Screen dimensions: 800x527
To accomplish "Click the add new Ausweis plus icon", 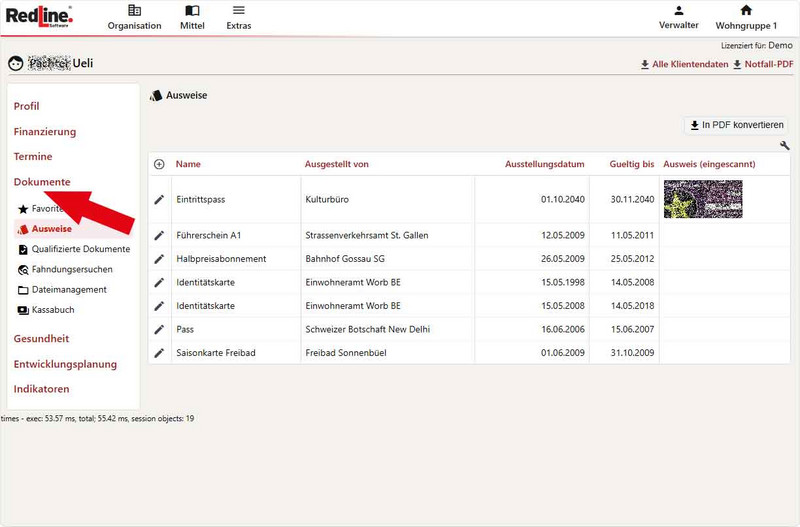I will [x=159, y=164].
